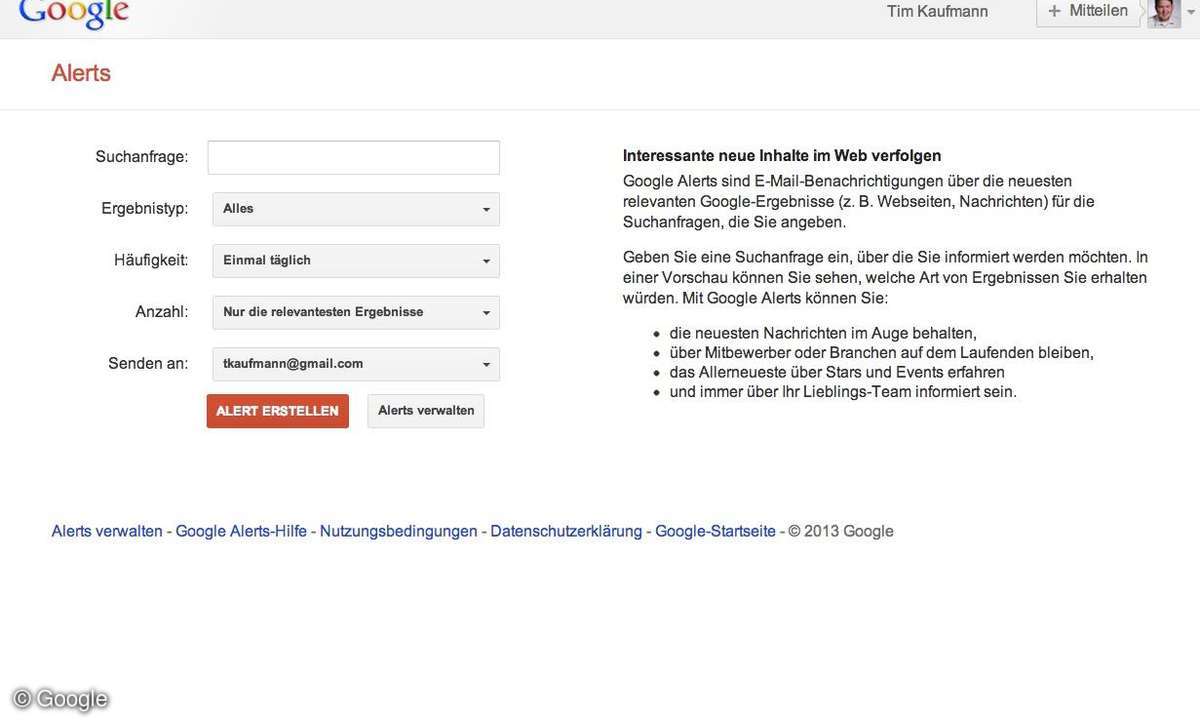1200x720 pixels.
Task: Open the Alerts verwalten footer link
Action: click(x=107, y=531)
